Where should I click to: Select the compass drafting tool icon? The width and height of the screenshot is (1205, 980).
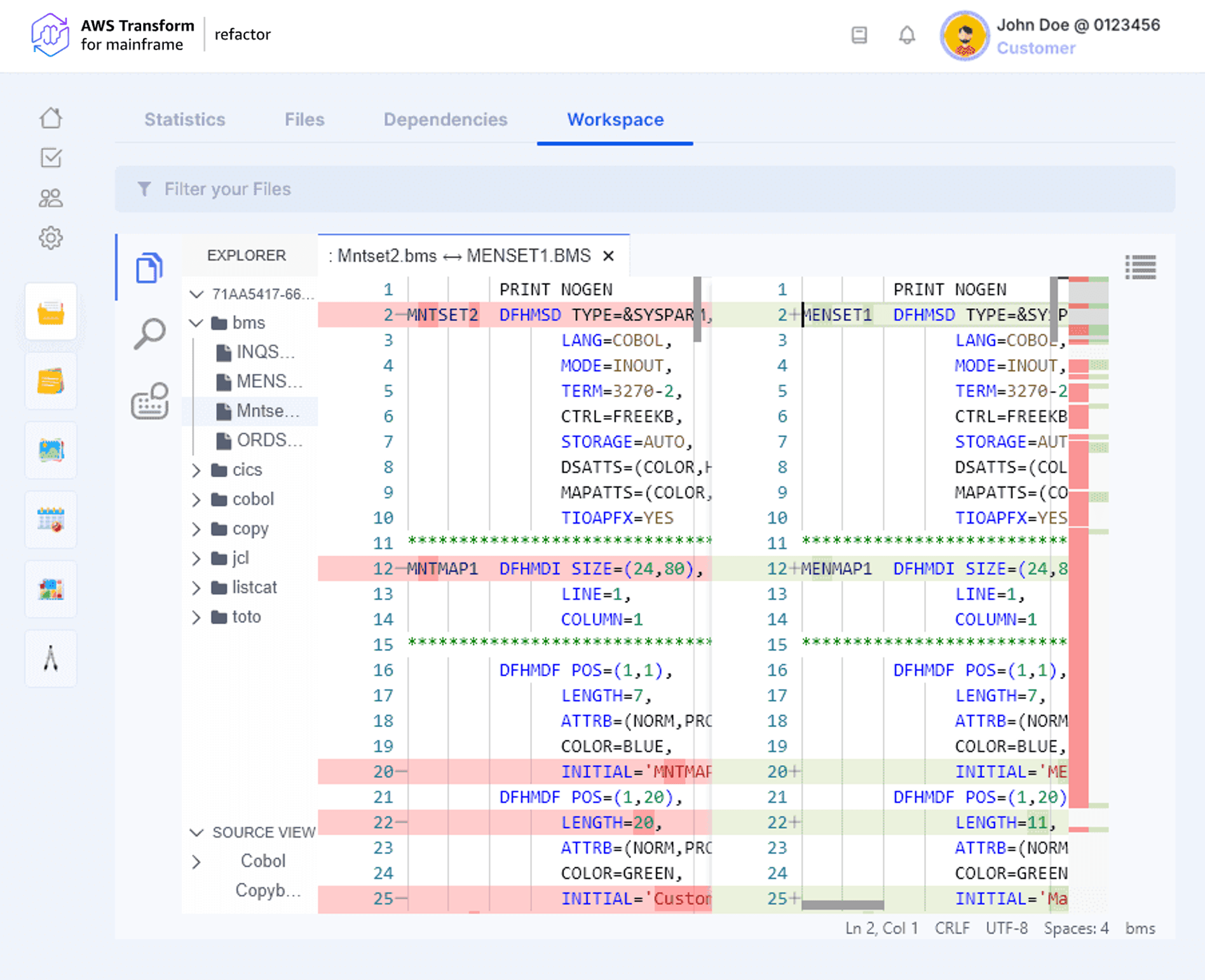(51, 658)
